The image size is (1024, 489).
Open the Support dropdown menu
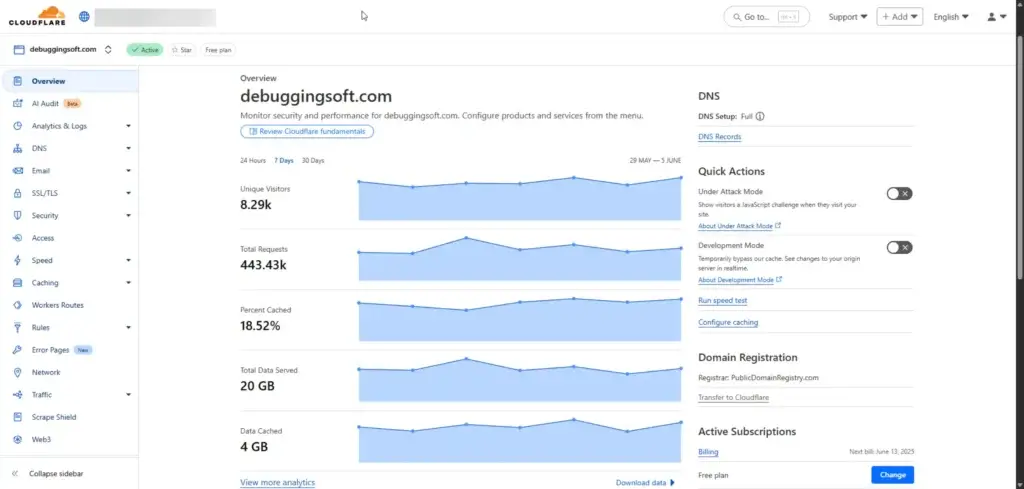point(848,17)
